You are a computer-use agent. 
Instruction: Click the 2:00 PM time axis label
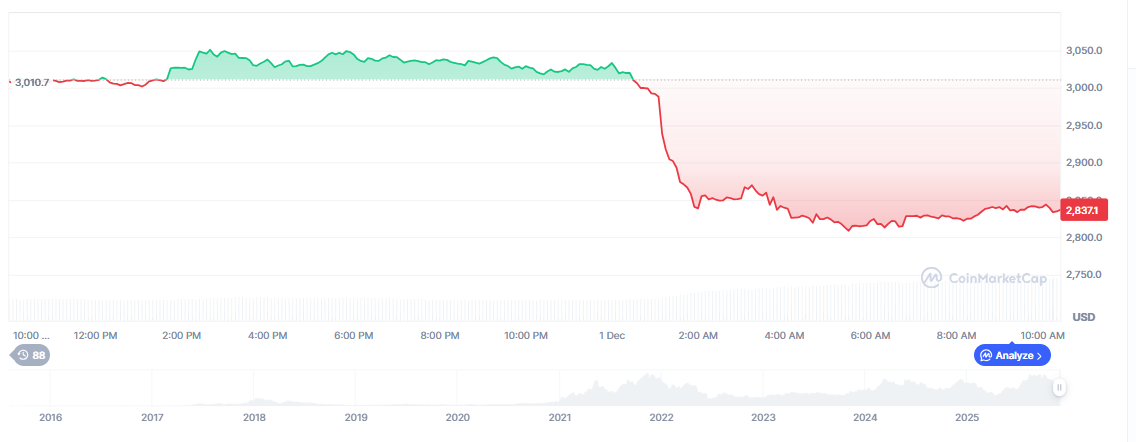click(182, 336)
